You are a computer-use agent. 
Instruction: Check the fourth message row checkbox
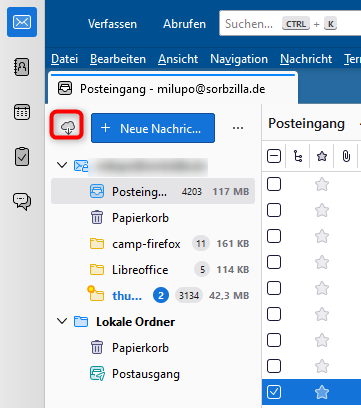tap(274, 262)
